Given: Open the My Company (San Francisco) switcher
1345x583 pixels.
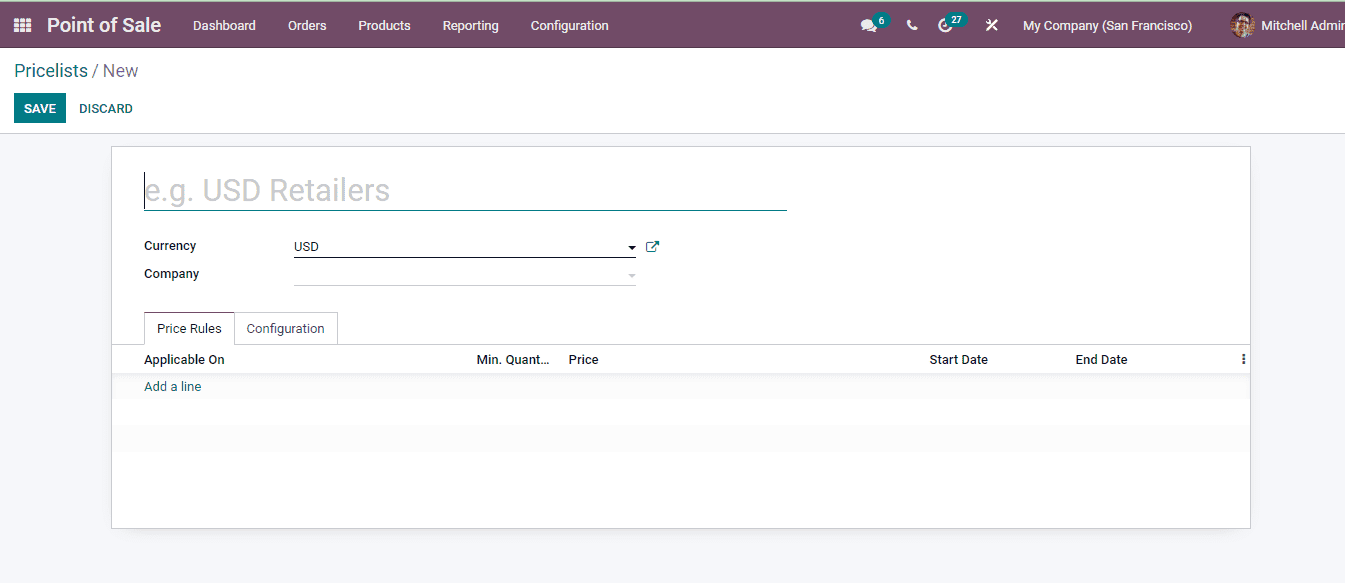Looking at the screenshot, I should tap(1107, 26).
